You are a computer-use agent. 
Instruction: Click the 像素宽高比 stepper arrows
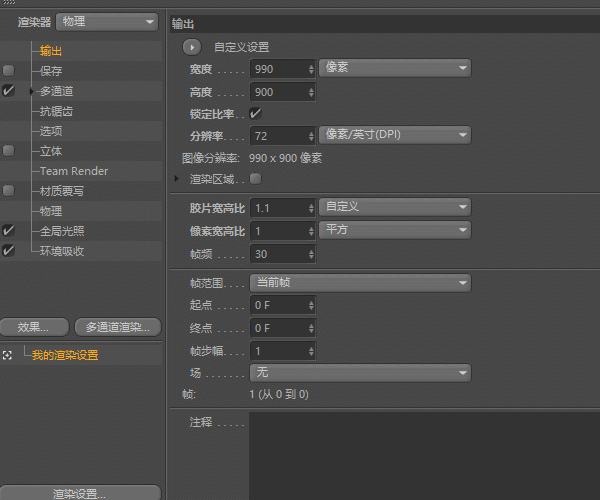(311, 231)
